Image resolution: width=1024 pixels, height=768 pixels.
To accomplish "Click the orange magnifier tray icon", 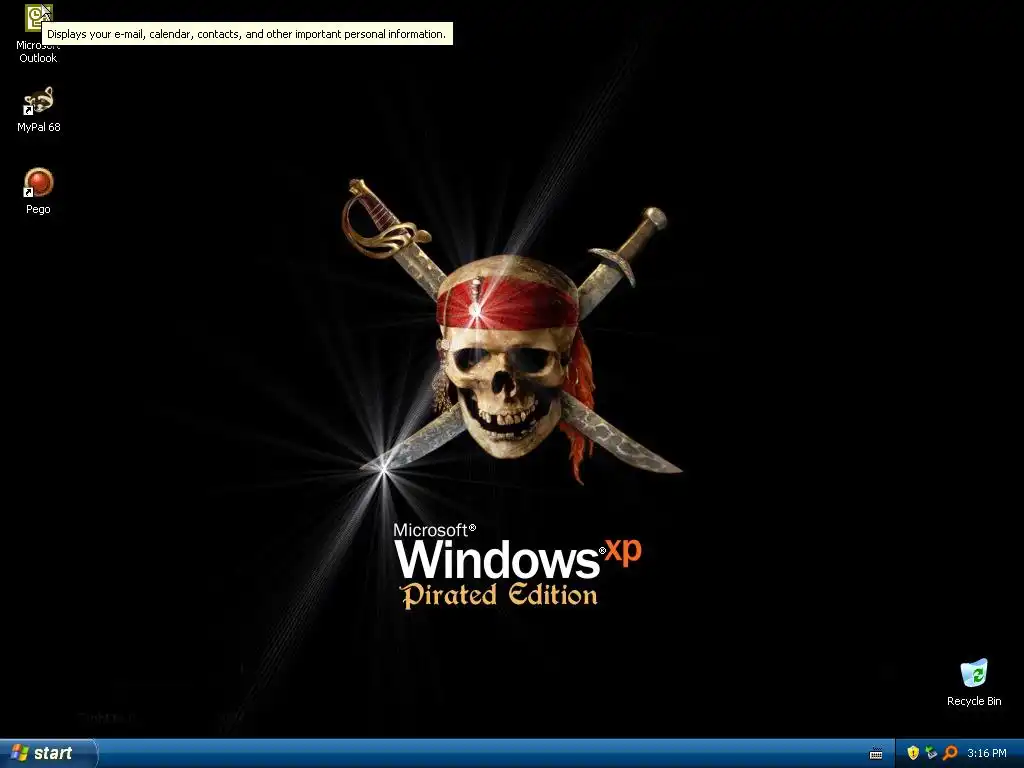I will click(x=950, y=753).
